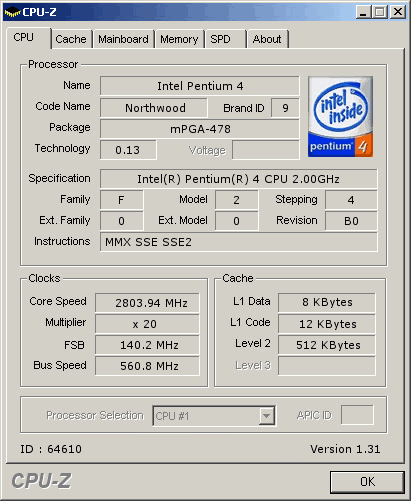Image resolution: width=411 pixels, height=501 pixels.
Task: Click the CPU-Z chip icon in title bar
Action: (x=12, y=12)
